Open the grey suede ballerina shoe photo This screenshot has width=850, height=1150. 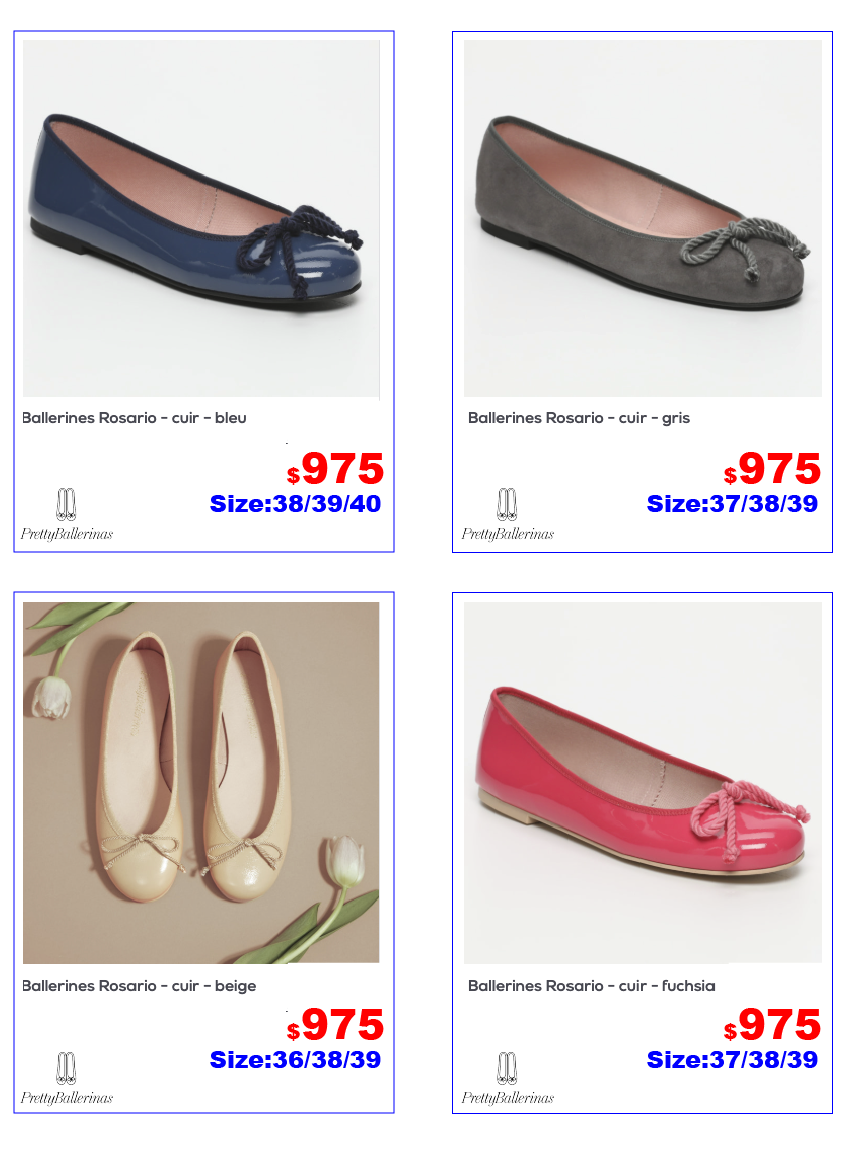(642, 219)
